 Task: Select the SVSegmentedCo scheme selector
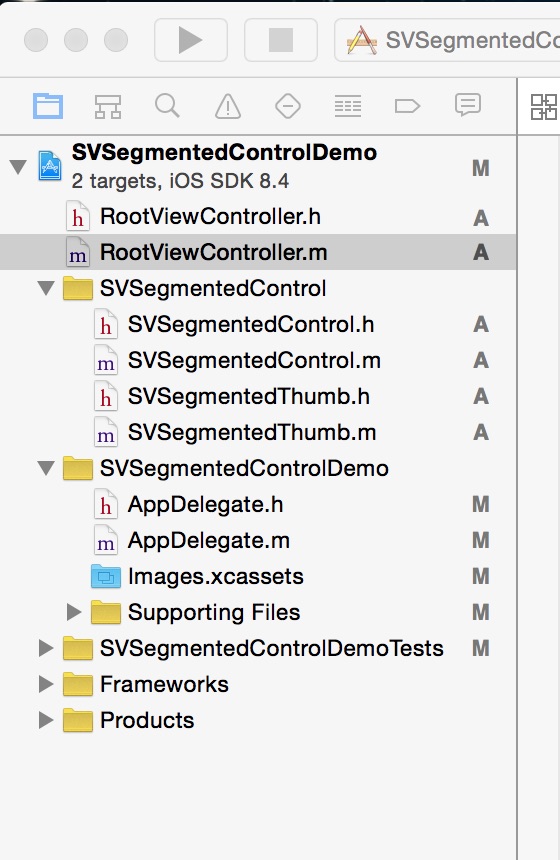(448, 40)
